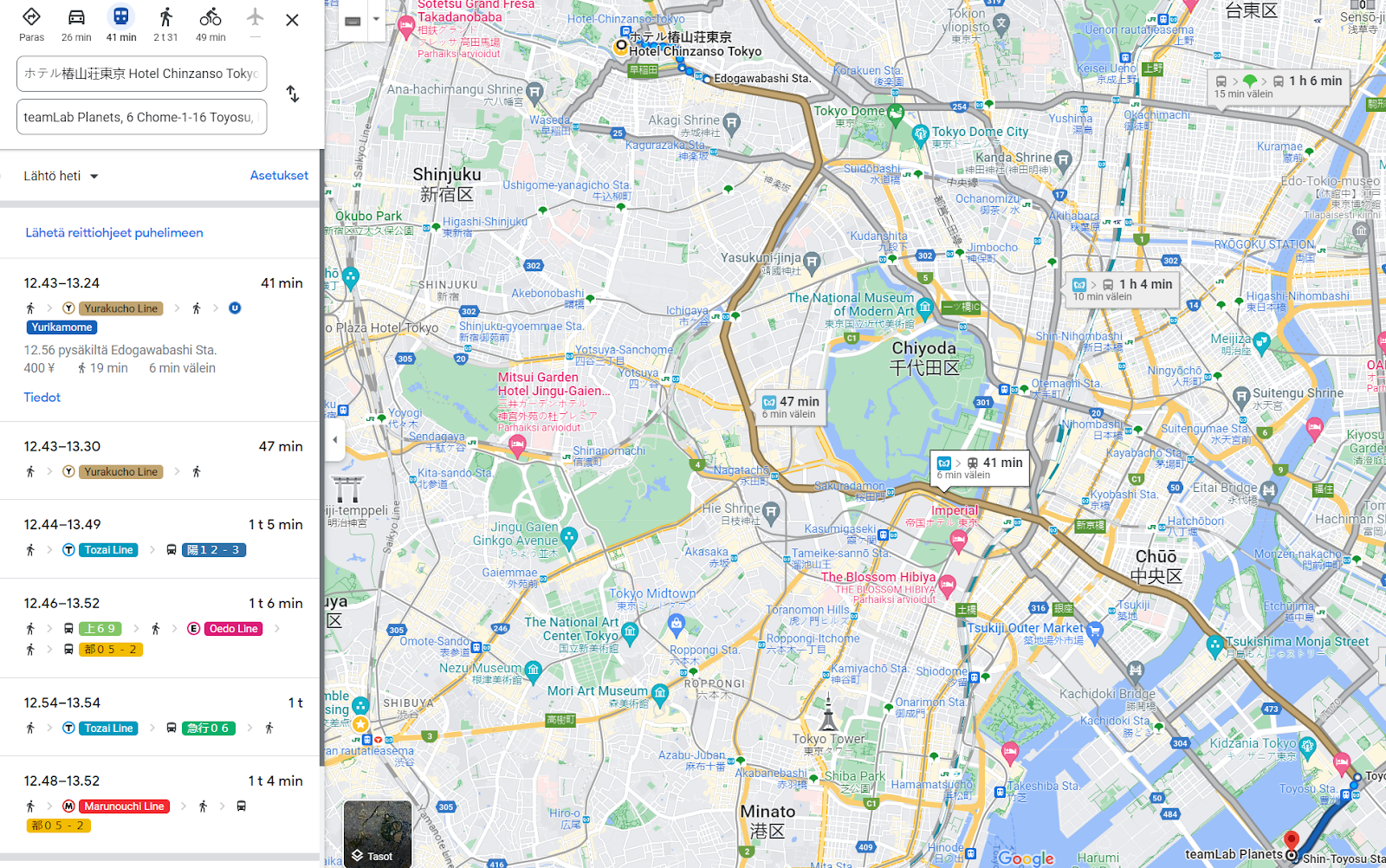1386x868 pixels.
Task: Open the map keyboard shortcuts dropdown arrow
Action: tap(376, 19)
